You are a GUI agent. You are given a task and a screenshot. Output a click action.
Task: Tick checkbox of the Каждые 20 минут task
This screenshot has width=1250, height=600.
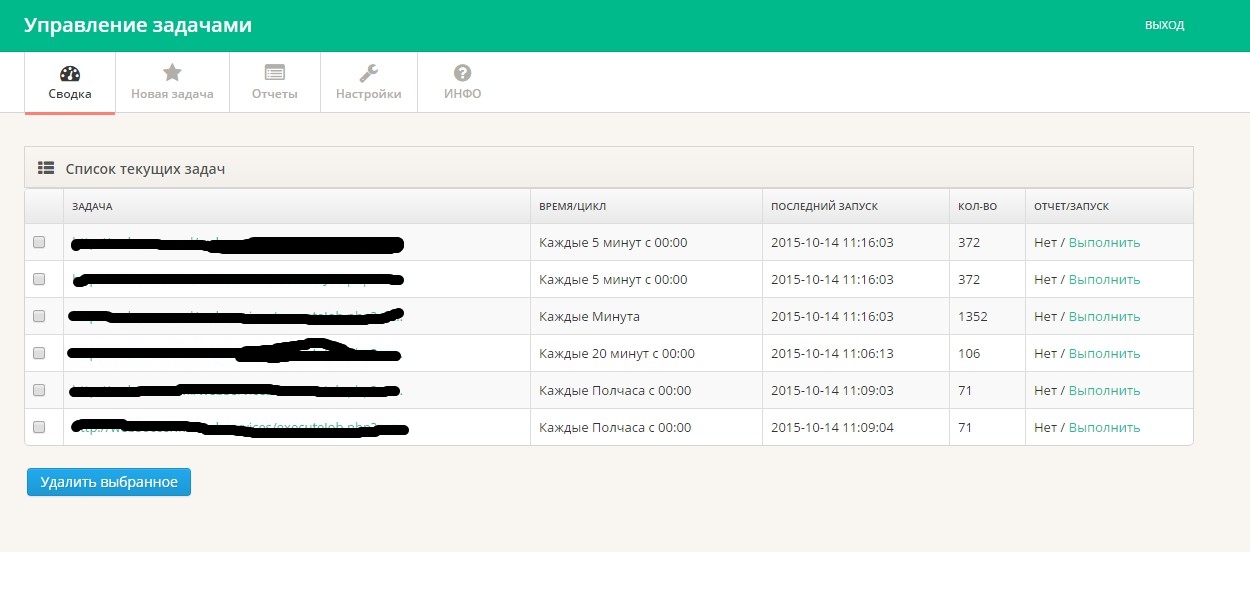coord(39,353)
